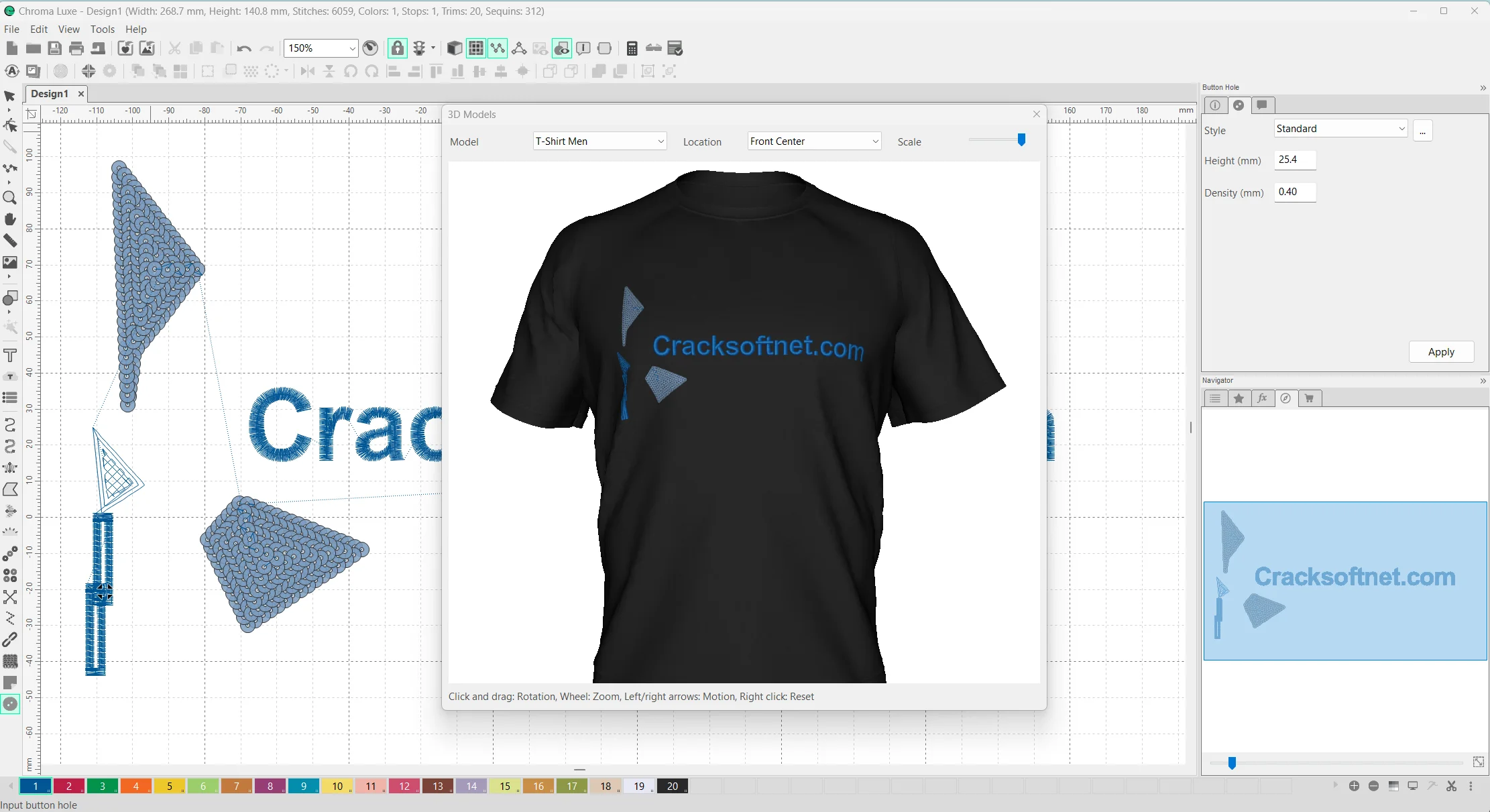Toggle the padlock lock button
1490x812 pixels.
pos(398,48)
